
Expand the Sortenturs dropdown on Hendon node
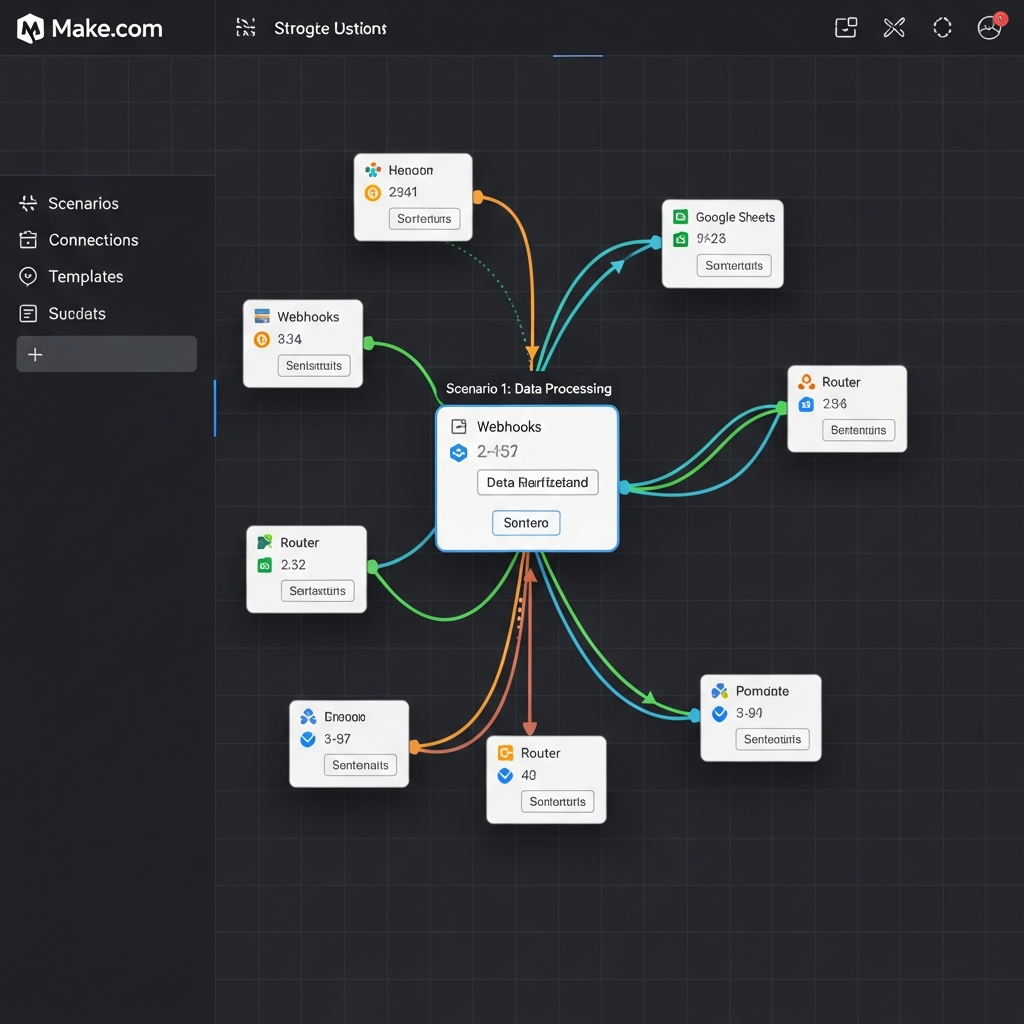tap(424, 219)
